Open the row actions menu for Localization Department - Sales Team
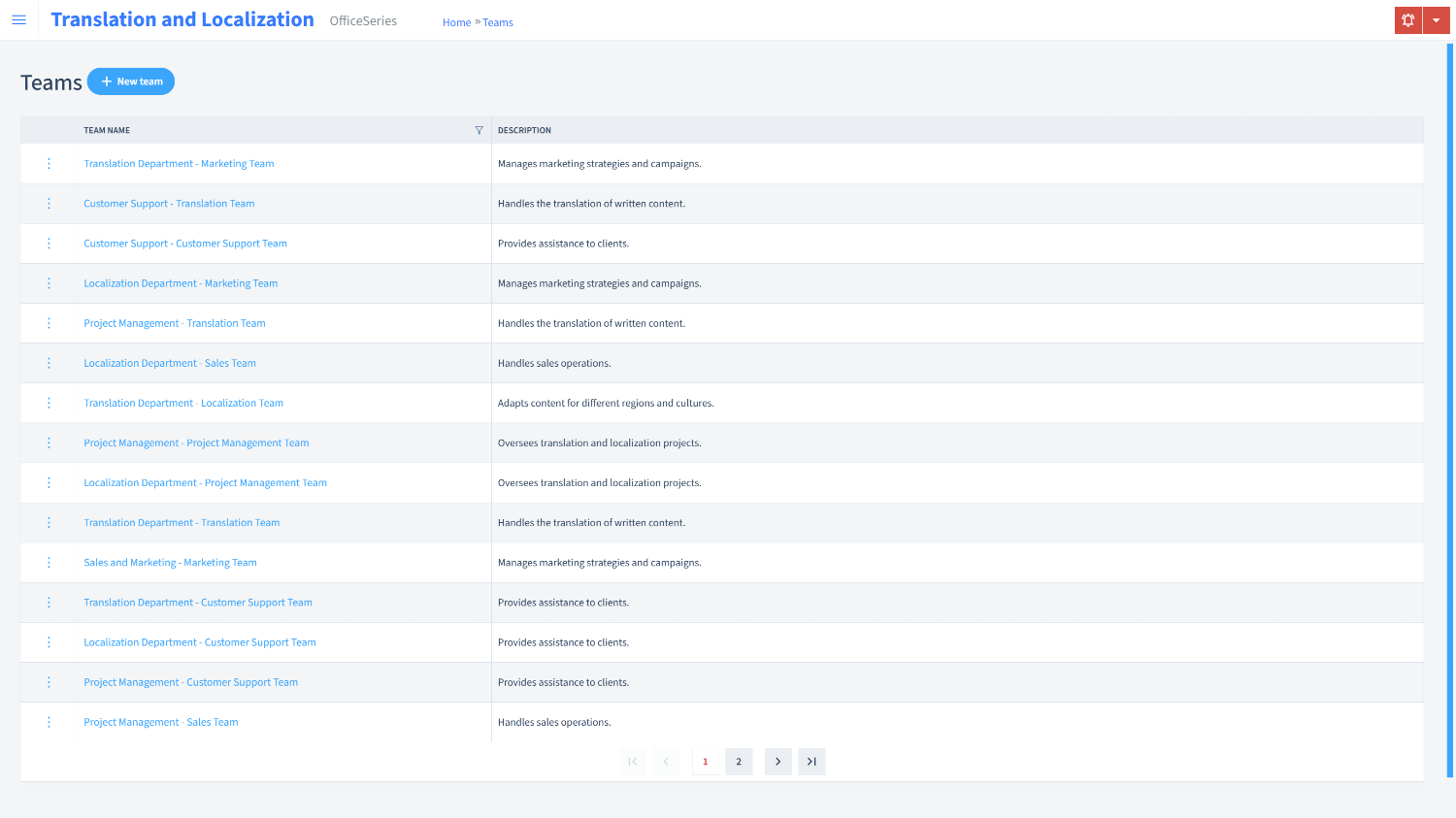Viewport: 1456px width, 818px height. 49,362
